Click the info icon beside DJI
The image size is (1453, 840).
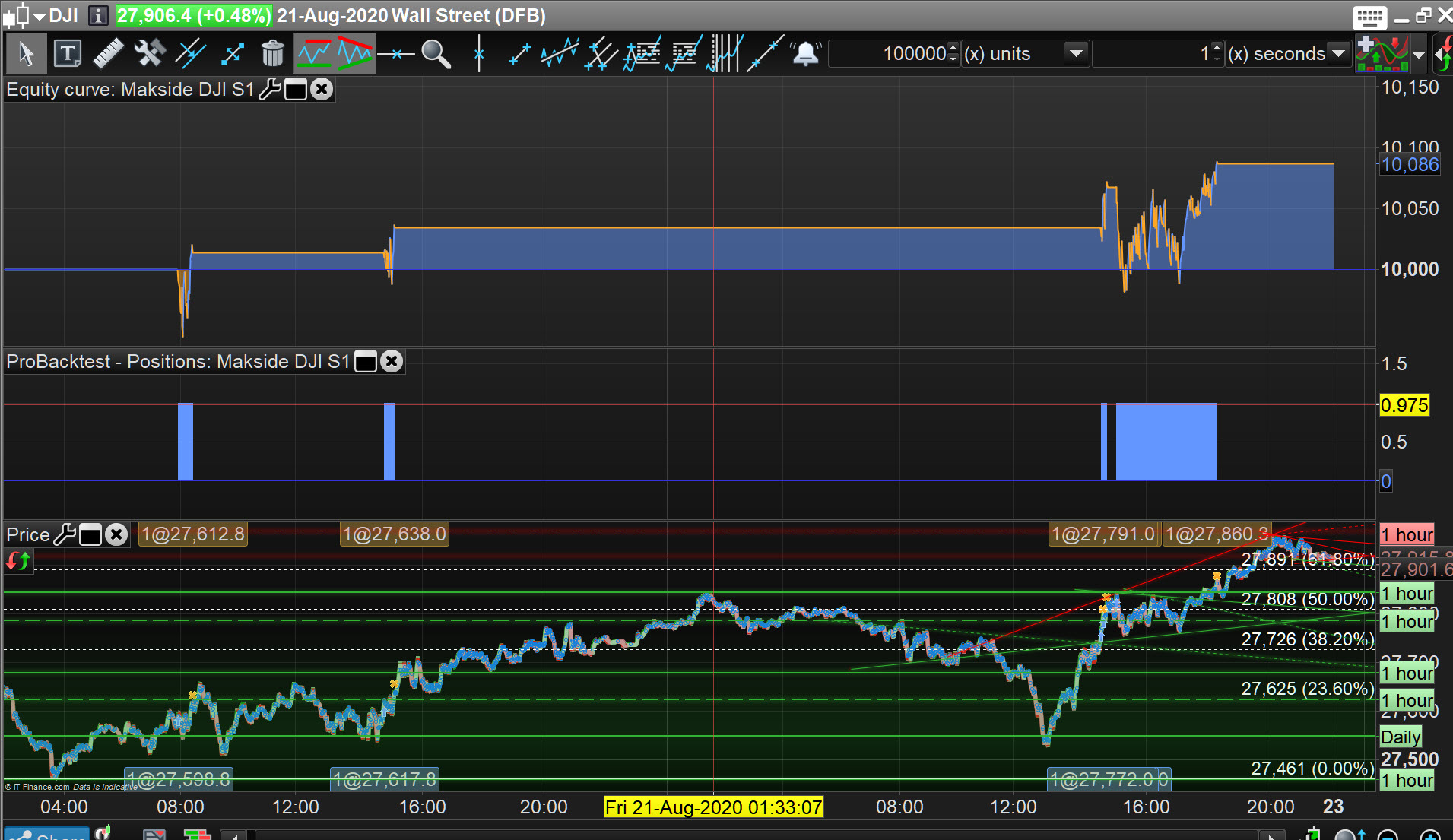point(98,15)
